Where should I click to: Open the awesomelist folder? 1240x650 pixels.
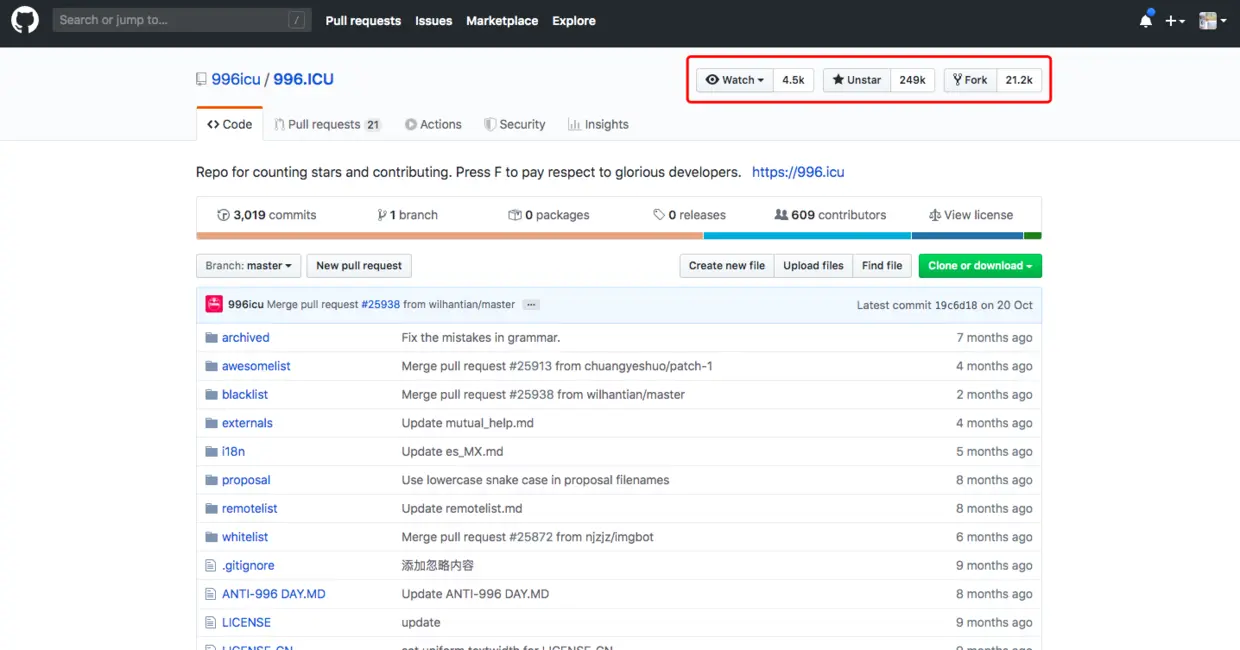pos(256,366)
